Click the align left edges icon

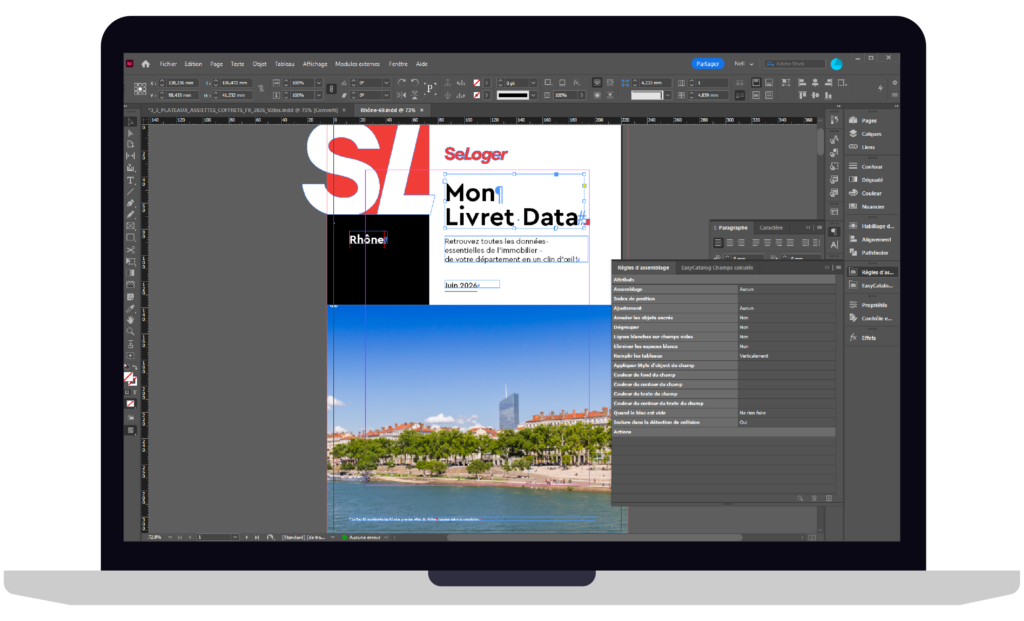pyautogui.click(x=802, y=83)
